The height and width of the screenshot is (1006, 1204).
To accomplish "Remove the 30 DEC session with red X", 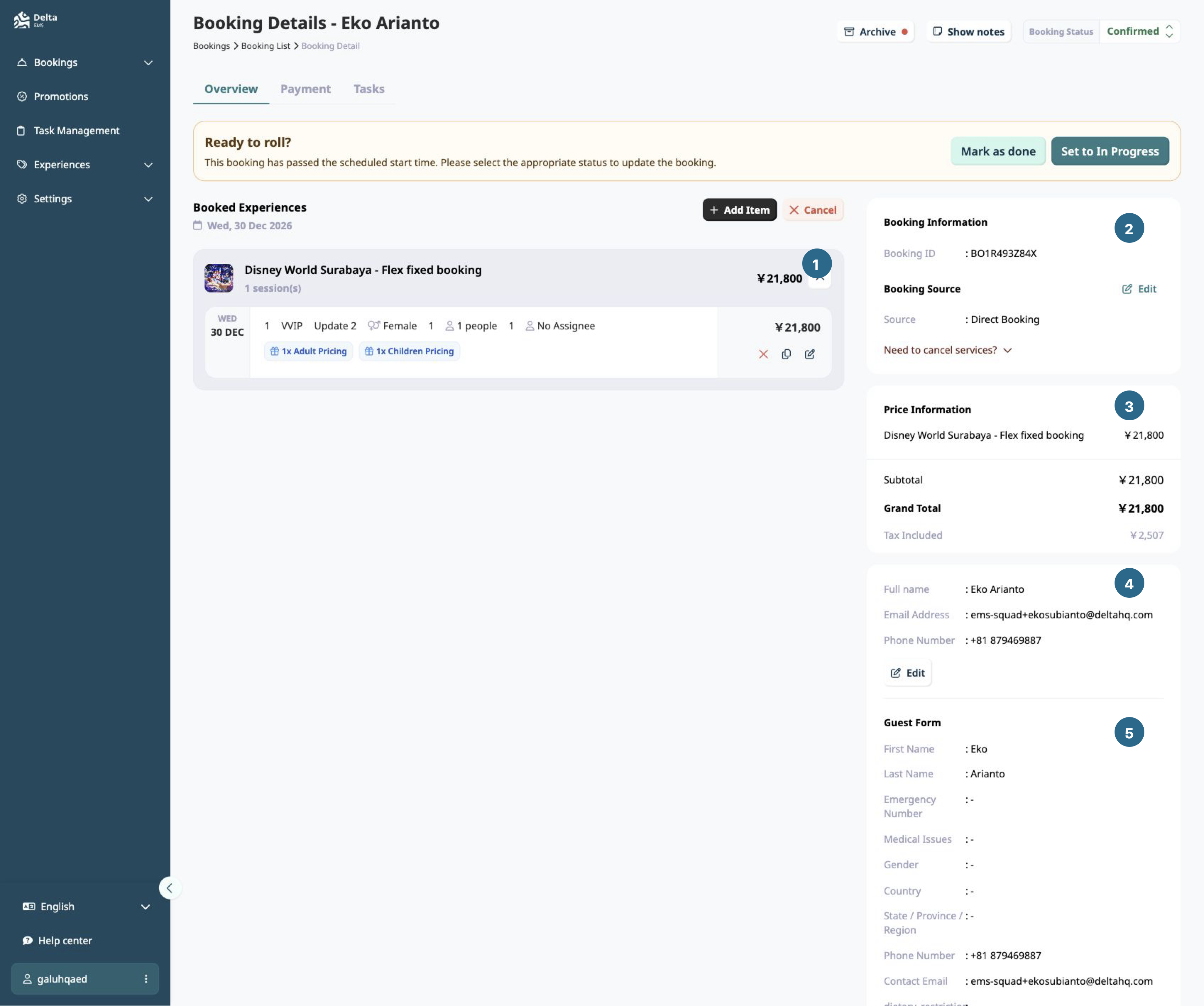I will click(x=763, y=354).
